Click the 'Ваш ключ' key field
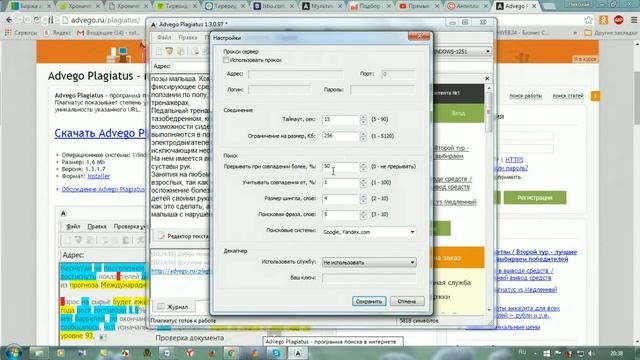Screen dimensions: 640x360 (369, 278)
